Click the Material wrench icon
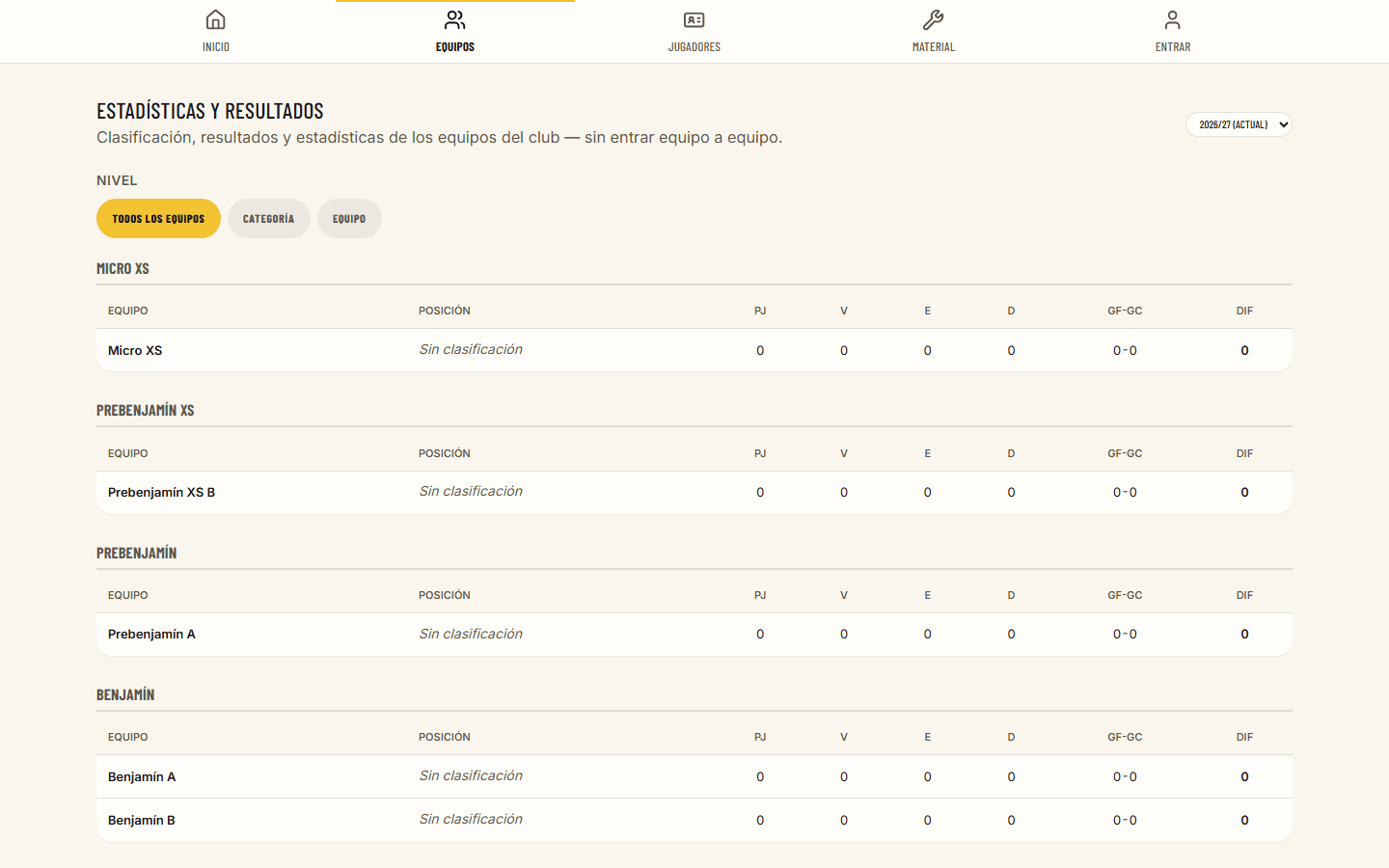Viewport: 1389px width, 868px height. pos(934,19)
